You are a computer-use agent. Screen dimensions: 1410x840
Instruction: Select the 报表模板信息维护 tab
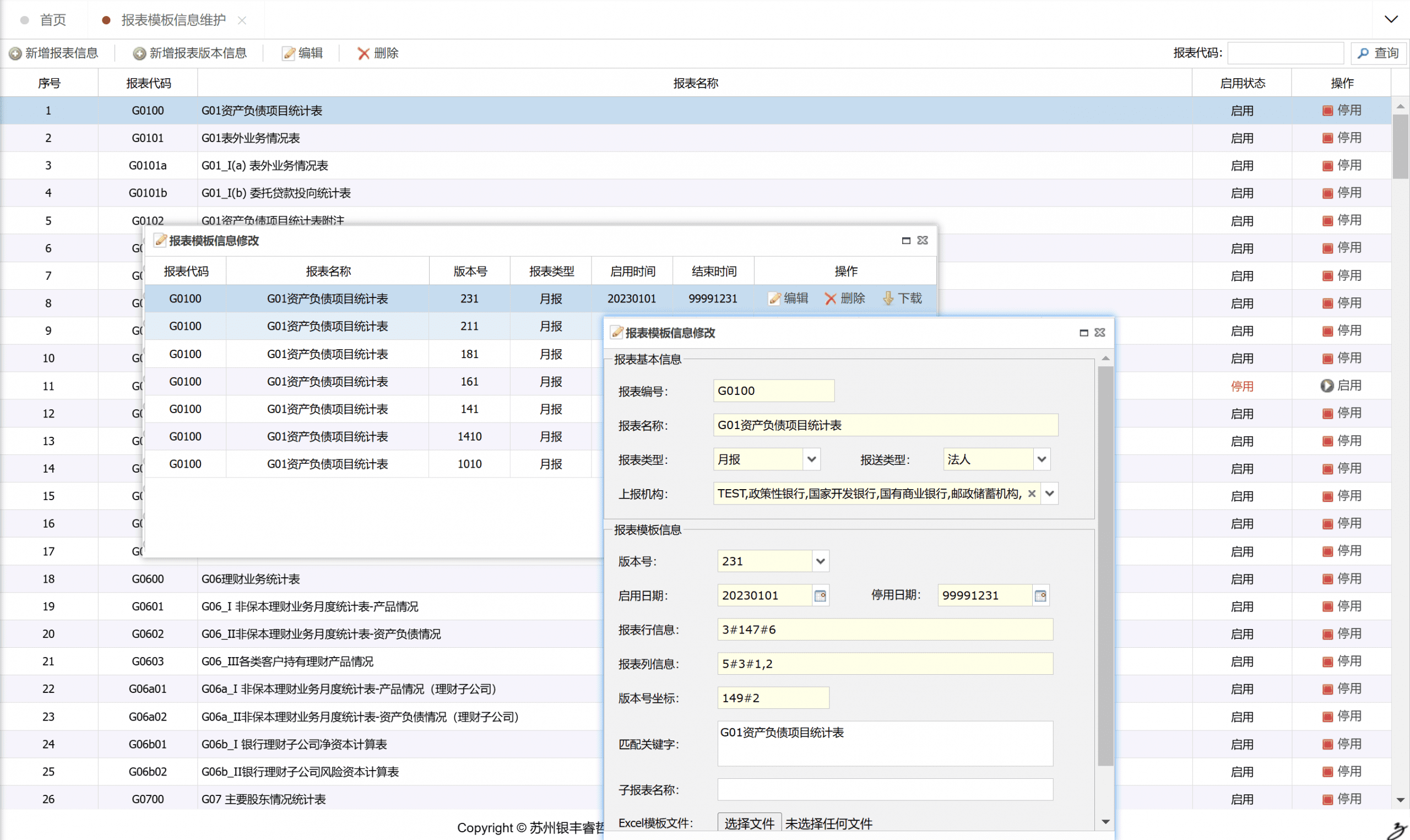[x=173, y=20]
